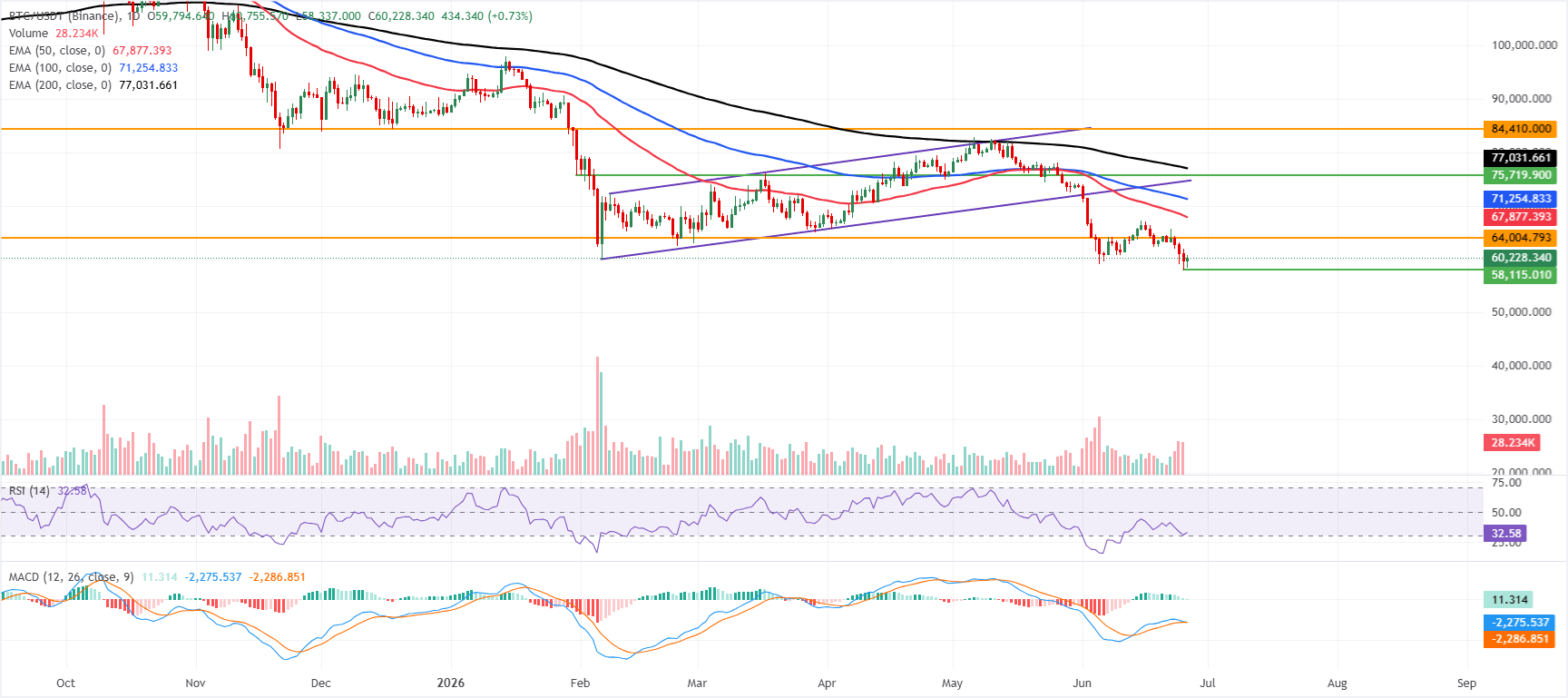This screenshot has height=698, width=1568.
Task: Click the 40,000.000 price scale tick
Action: pyautogui.click(x=1521, y=366)
